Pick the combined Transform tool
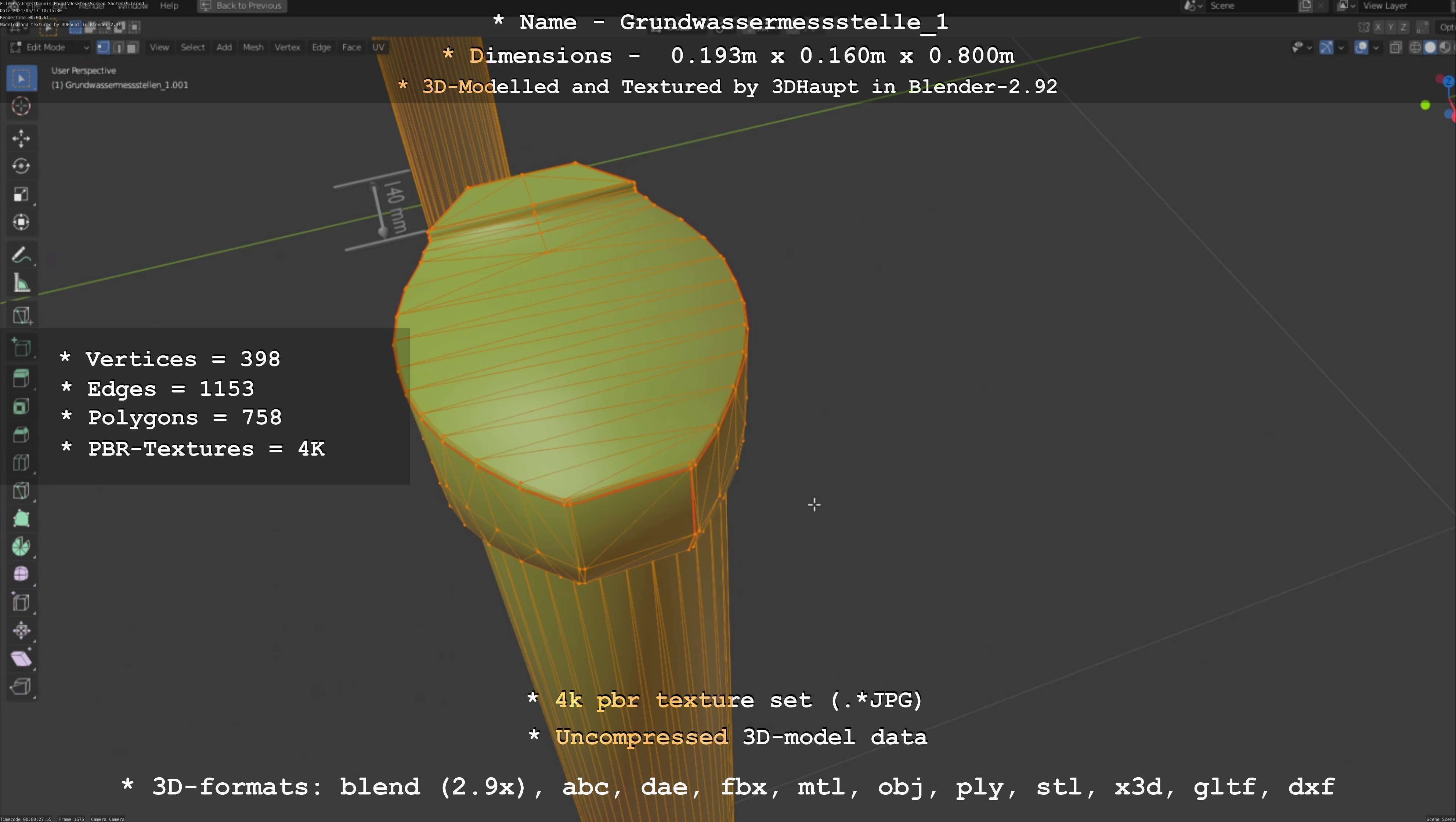1456x822 pixels. [x=21, y=222]
